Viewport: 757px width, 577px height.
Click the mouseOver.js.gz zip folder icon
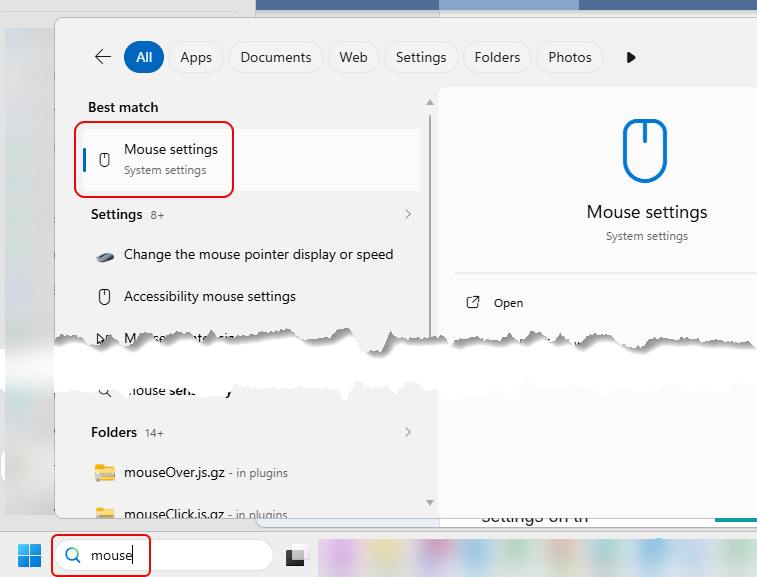click(105, 473)
